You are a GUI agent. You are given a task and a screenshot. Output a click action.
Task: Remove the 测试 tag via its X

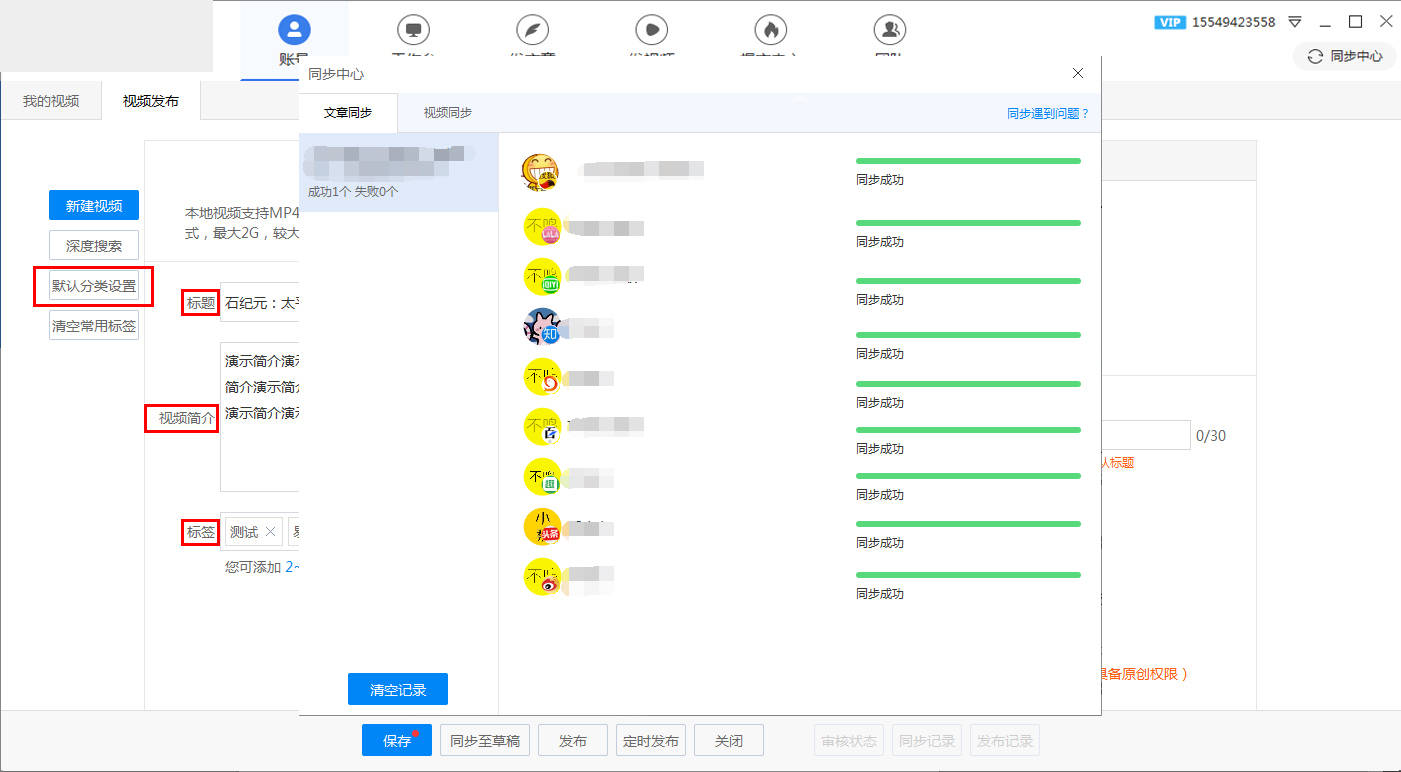tap(270, 532)
